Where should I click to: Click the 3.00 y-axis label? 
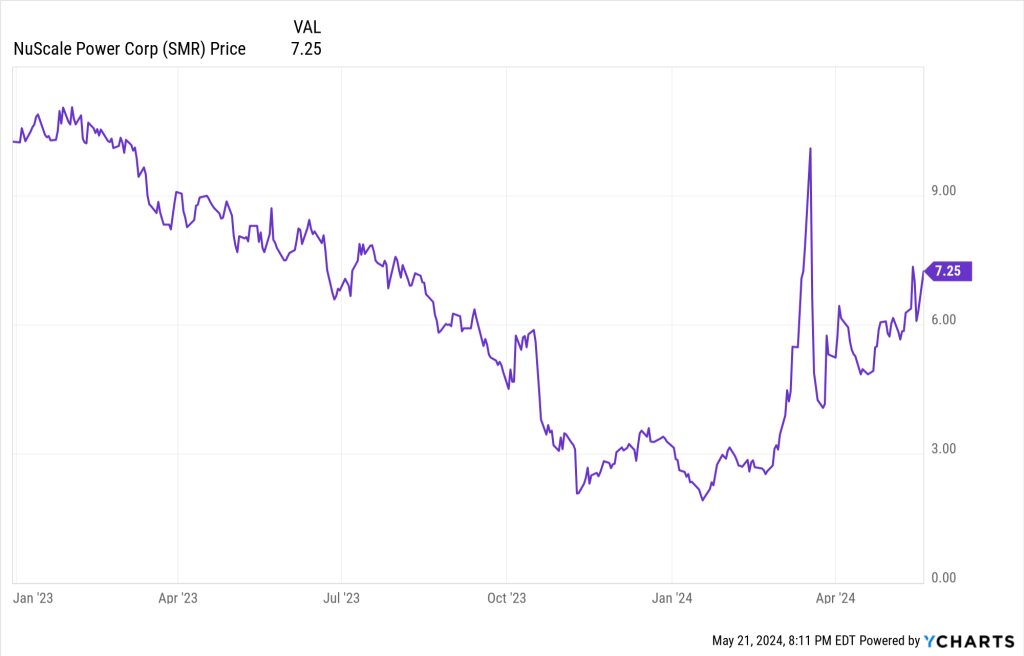pos(944,449)
